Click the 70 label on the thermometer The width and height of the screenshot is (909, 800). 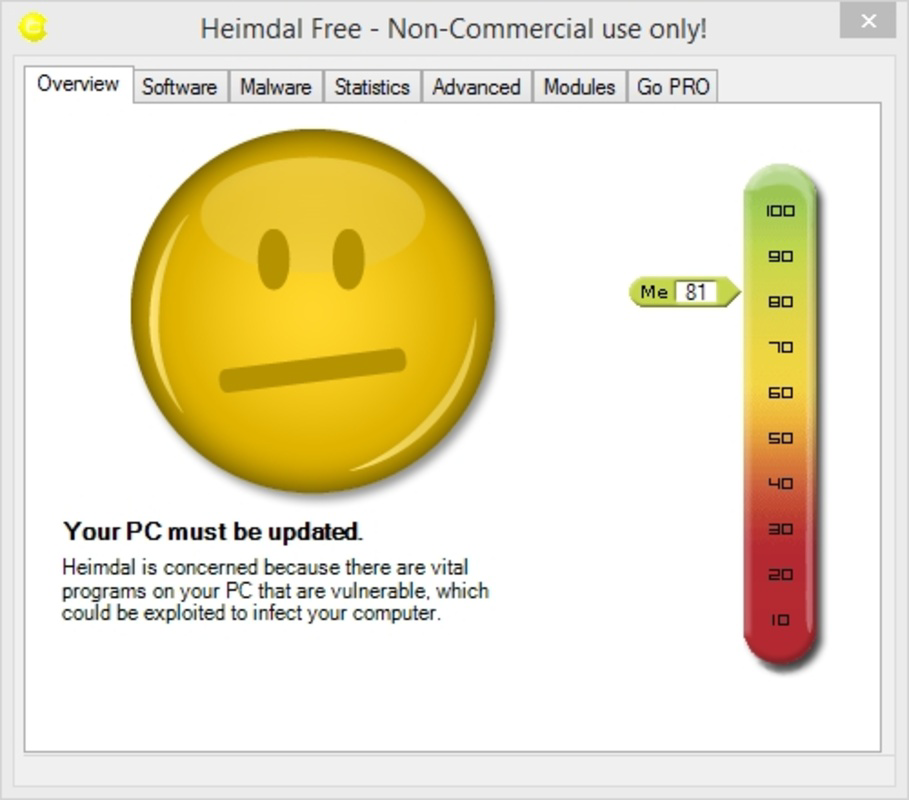point(780,347)
